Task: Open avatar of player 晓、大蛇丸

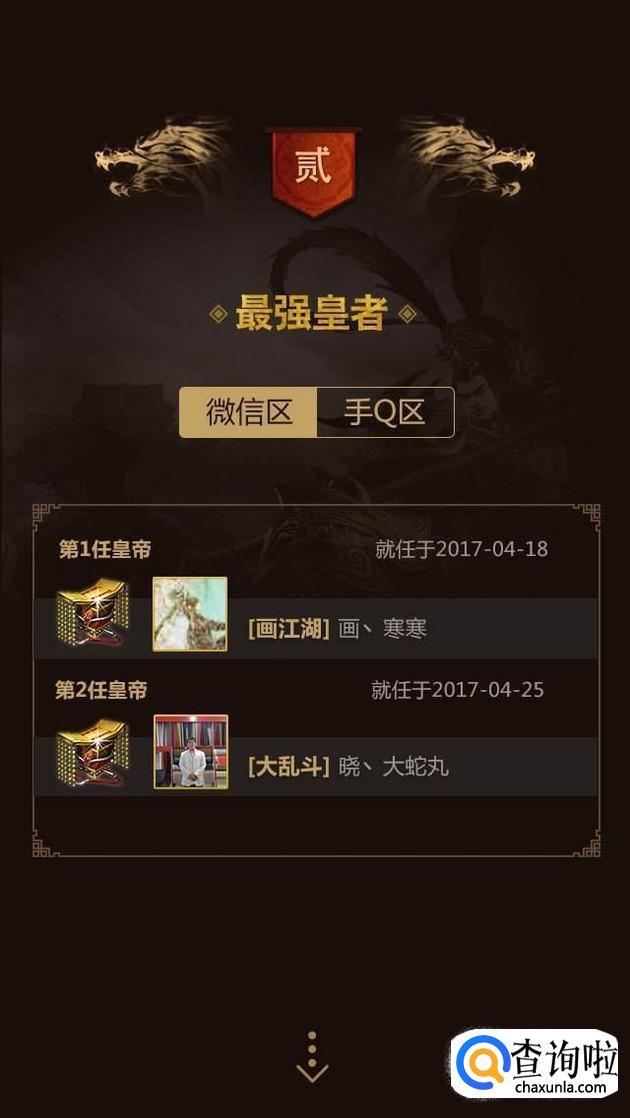Action: pyautogui.click(x=191, y=752)
